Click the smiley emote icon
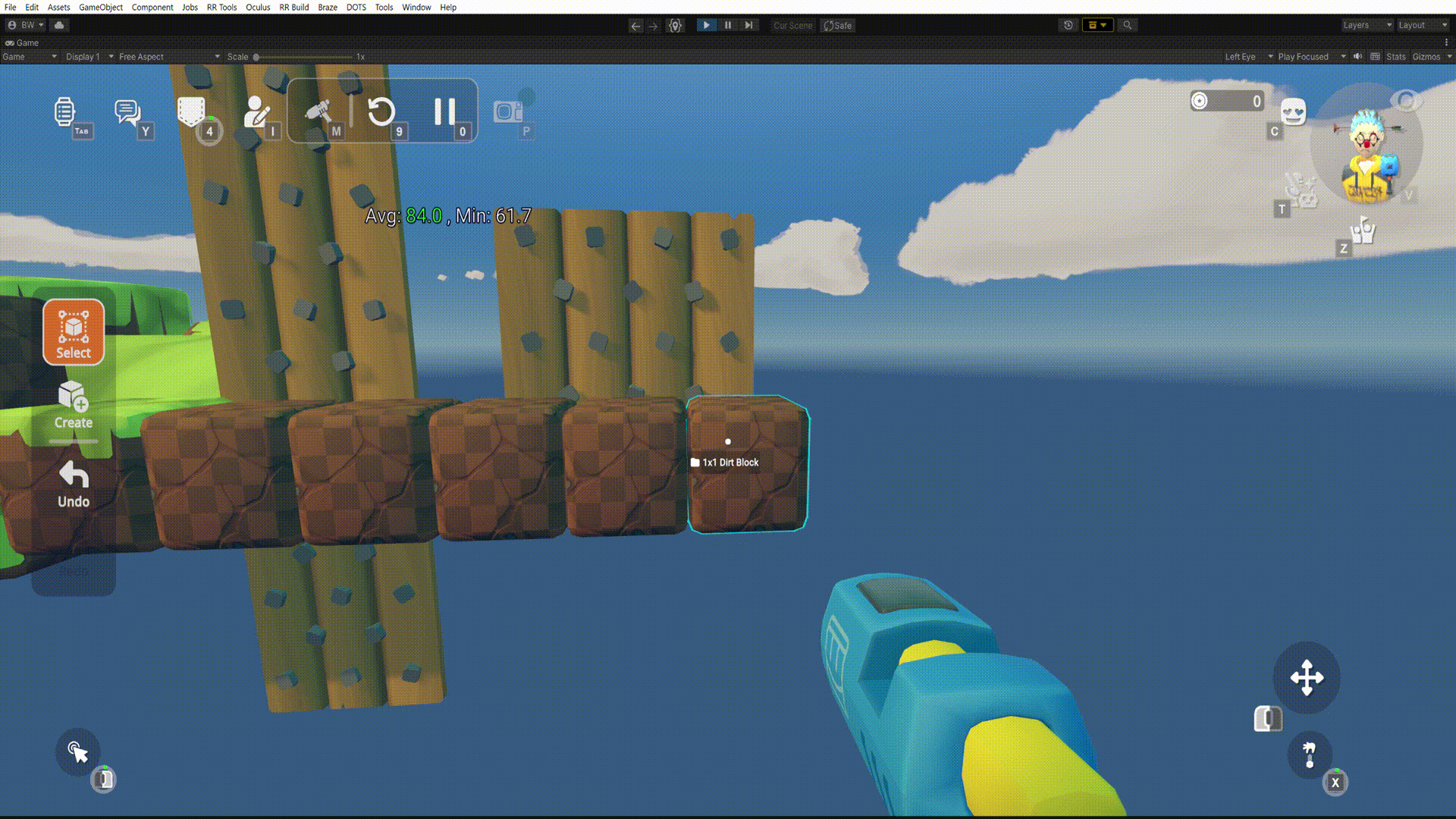This screenshot has width=1456, height=819. tap(1294, 112)
